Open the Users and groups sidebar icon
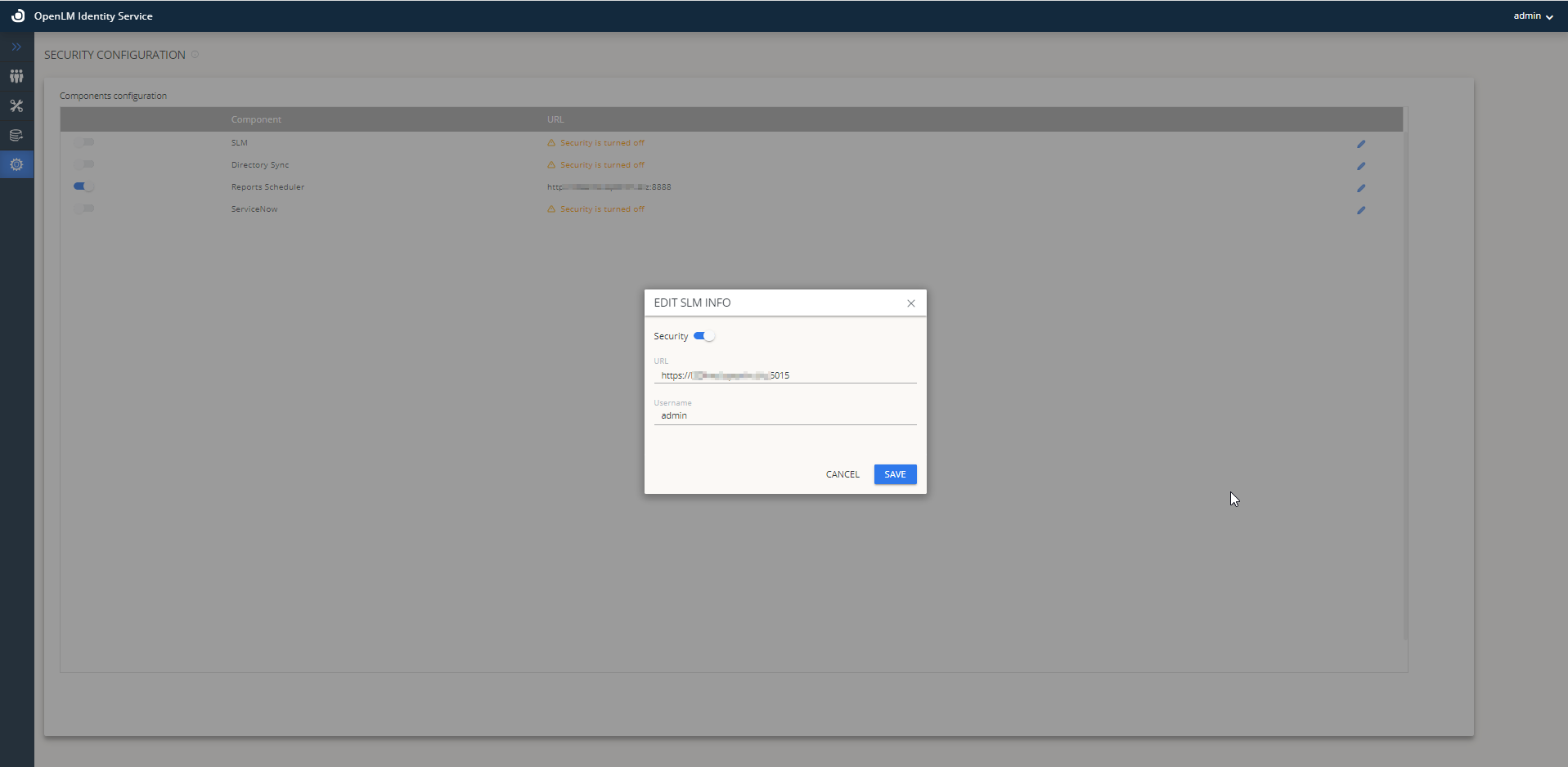The height and width of the screenshot is (767, 1568). (x=16, y=76)
